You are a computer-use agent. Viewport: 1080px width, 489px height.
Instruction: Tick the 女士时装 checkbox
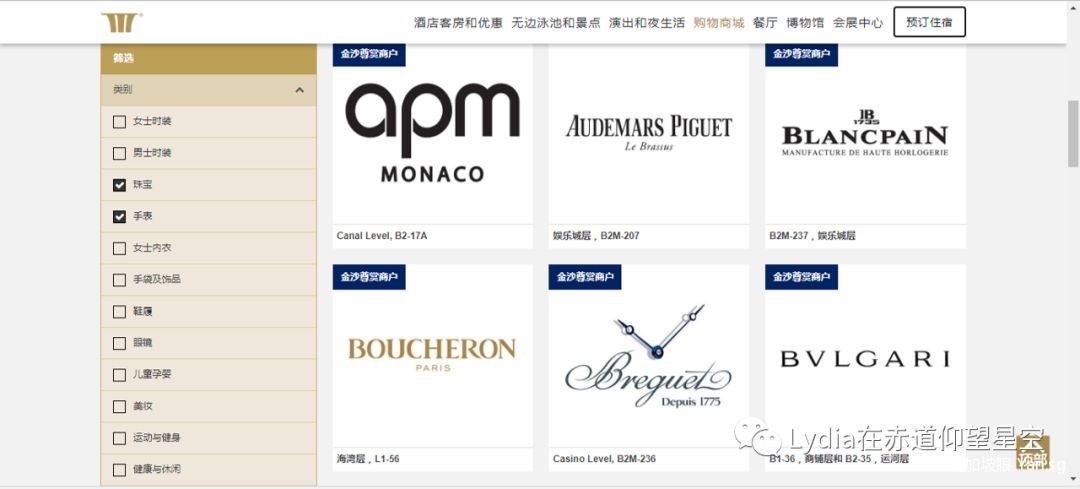coord(120,121)
